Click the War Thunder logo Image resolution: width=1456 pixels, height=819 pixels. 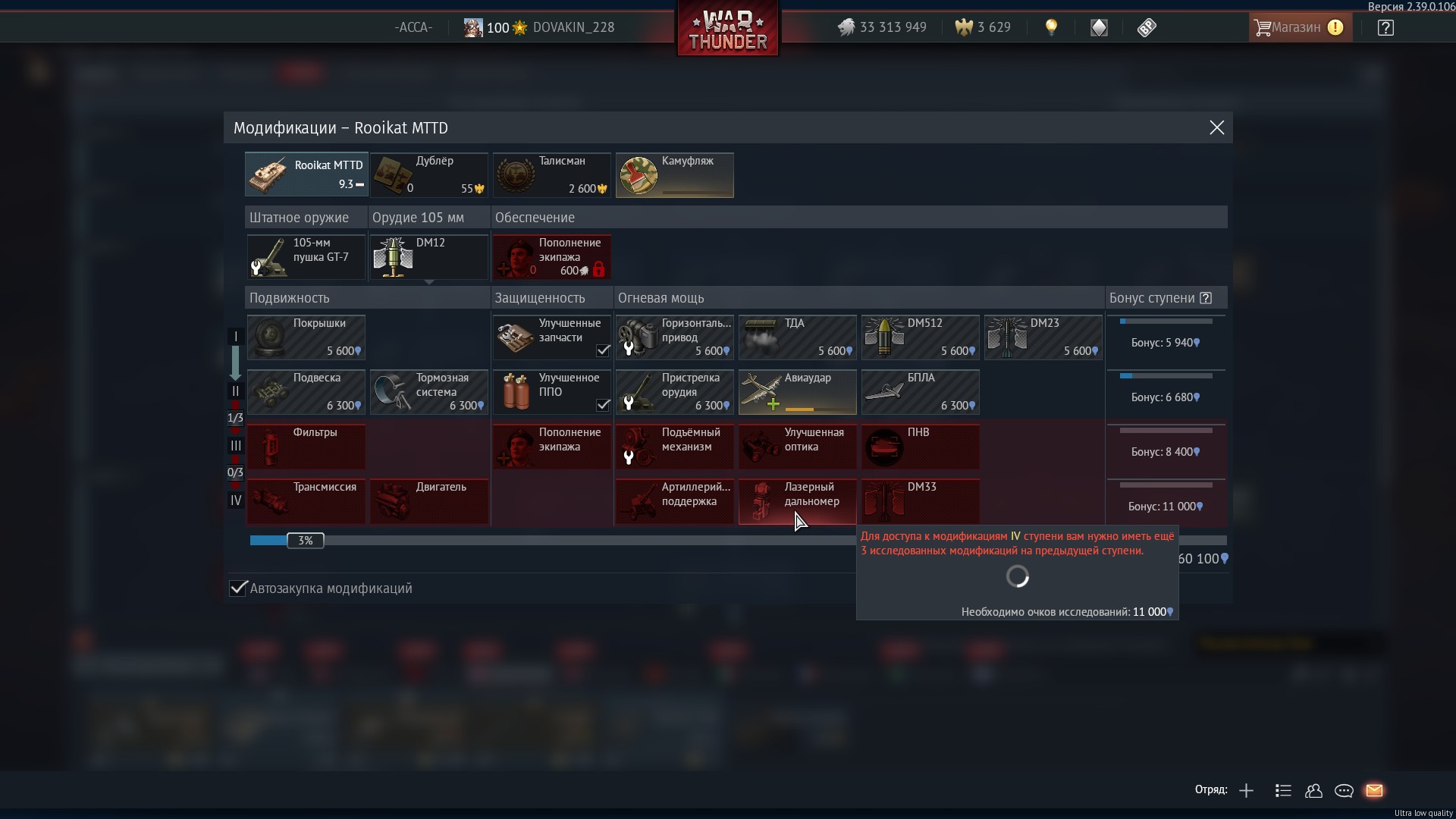[728, 29]
